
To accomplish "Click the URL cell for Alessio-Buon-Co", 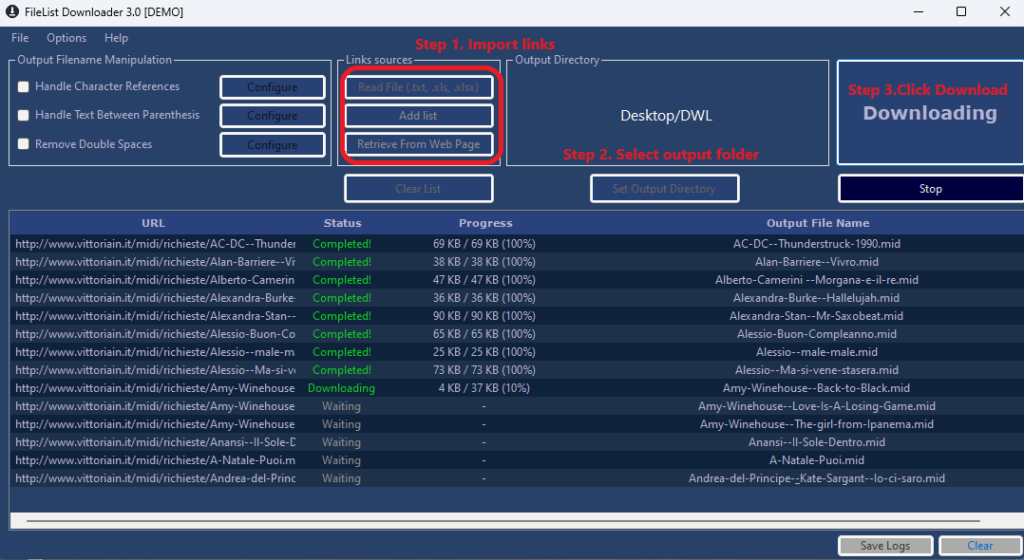I will click(x=155, y=334).
